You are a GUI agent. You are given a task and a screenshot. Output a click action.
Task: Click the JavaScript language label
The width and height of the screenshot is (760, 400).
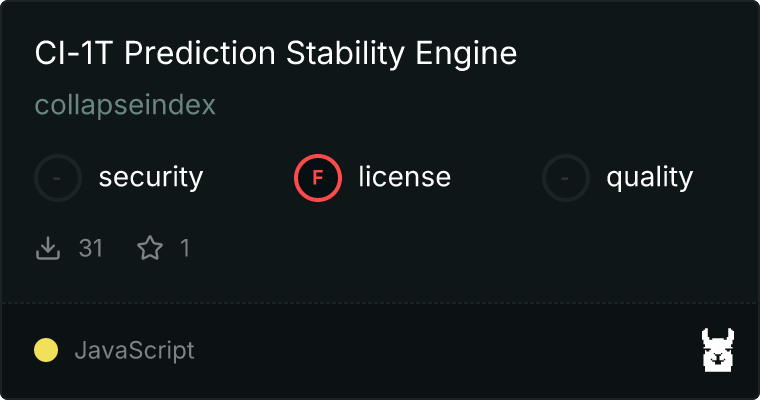pos(134,351)
